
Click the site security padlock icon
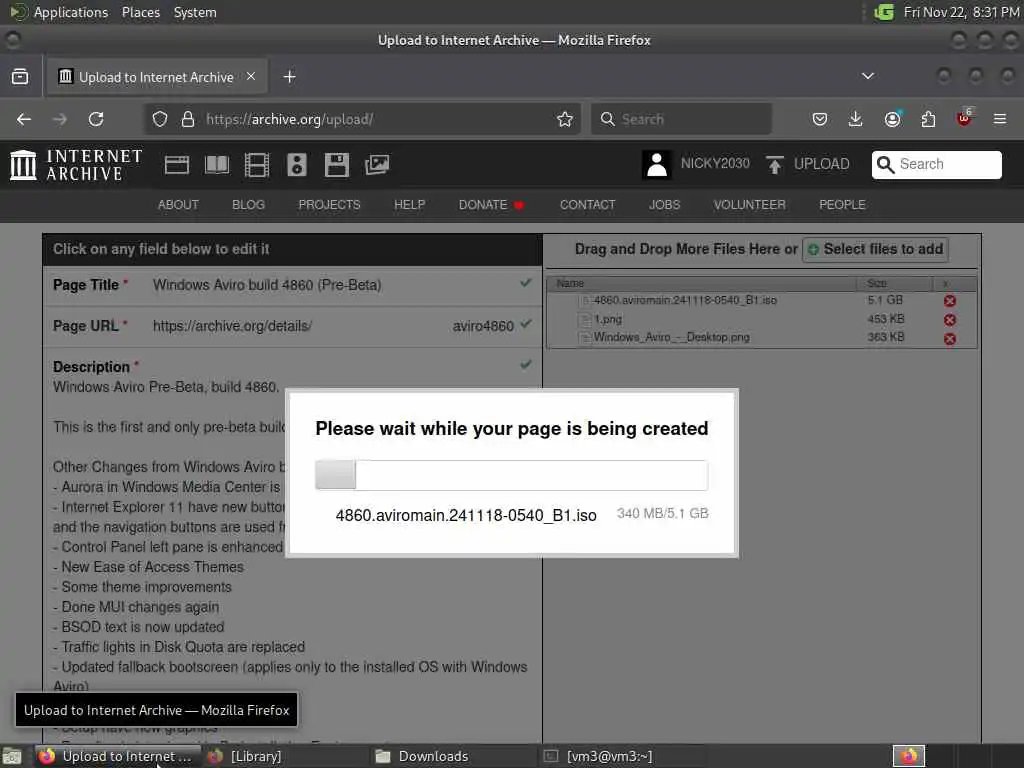pos(187,119)
